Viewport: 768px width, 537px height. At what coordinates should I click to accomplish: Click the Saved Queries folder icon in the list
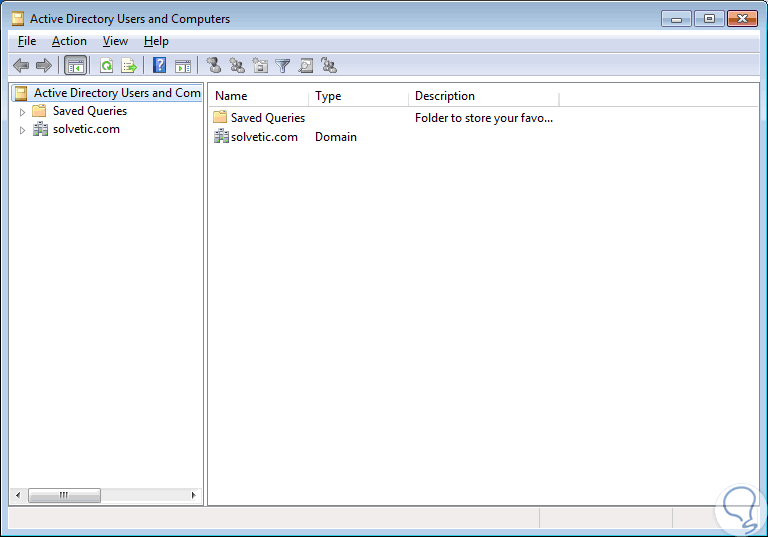click(220, 117)
